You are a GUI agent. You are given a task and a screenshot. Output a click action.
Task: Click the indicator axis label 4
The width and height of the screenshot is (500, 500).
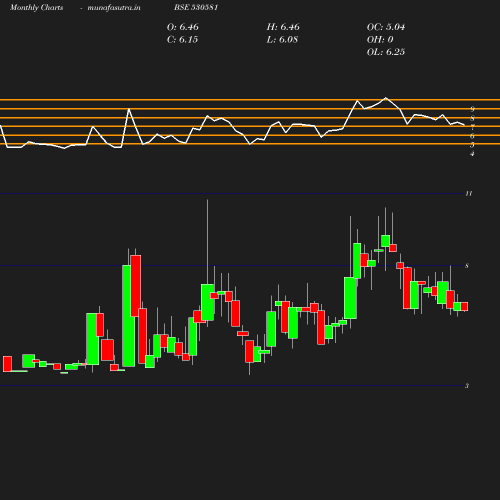point(472,154)
